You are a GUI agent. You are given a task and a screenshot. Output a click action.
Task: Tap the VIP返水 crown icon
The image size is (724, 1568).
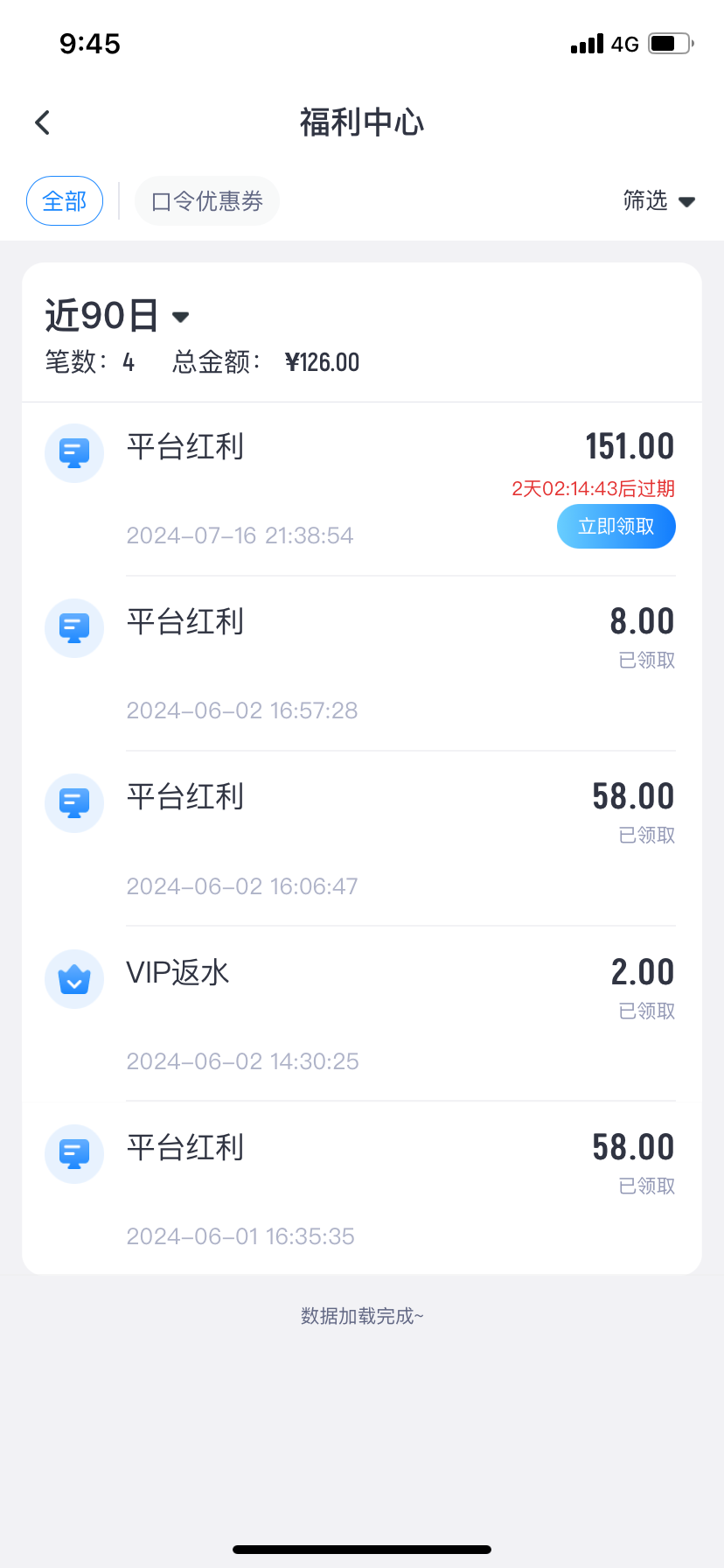74,979
